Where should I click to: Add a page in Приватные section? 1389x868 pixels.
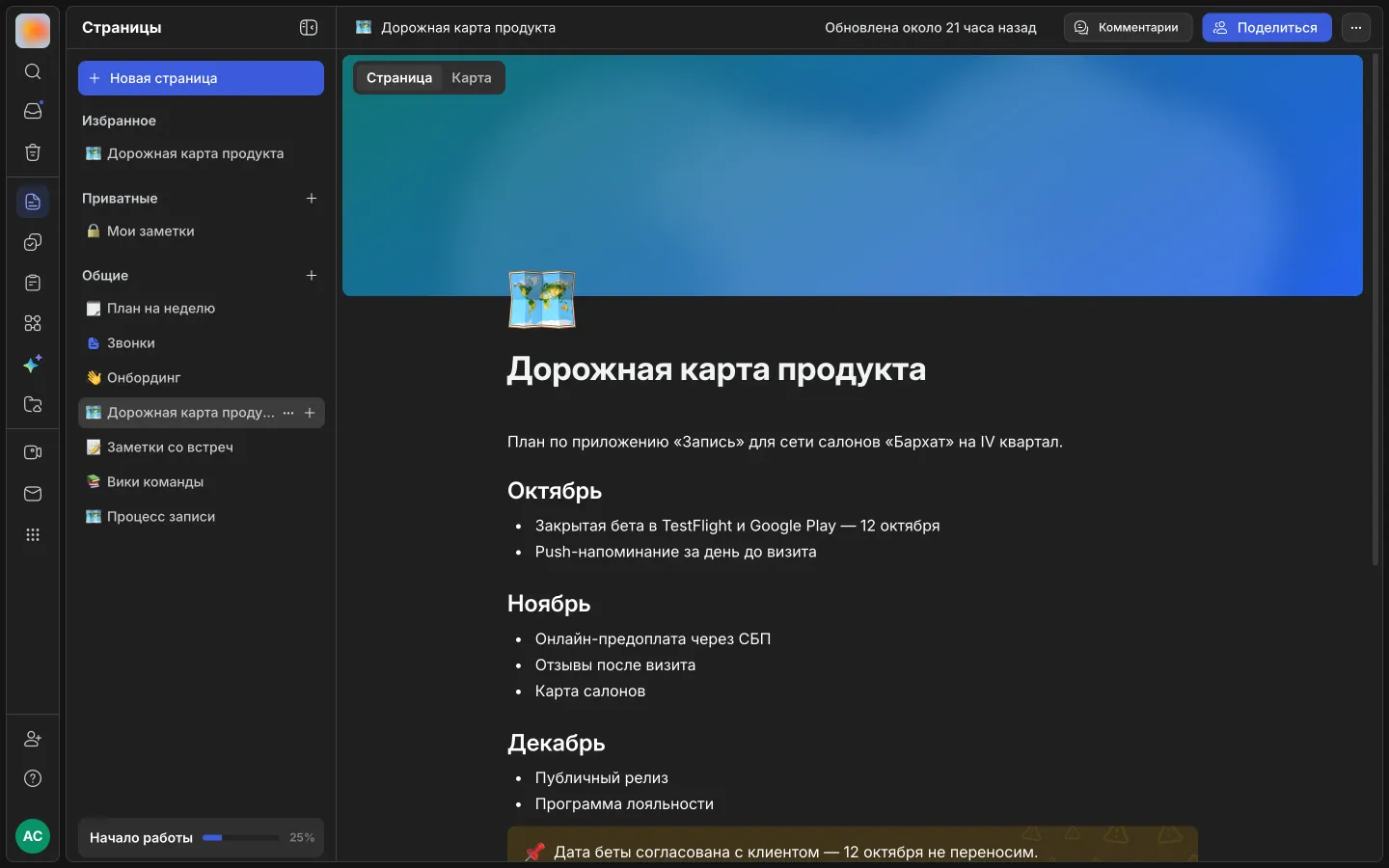312,199
